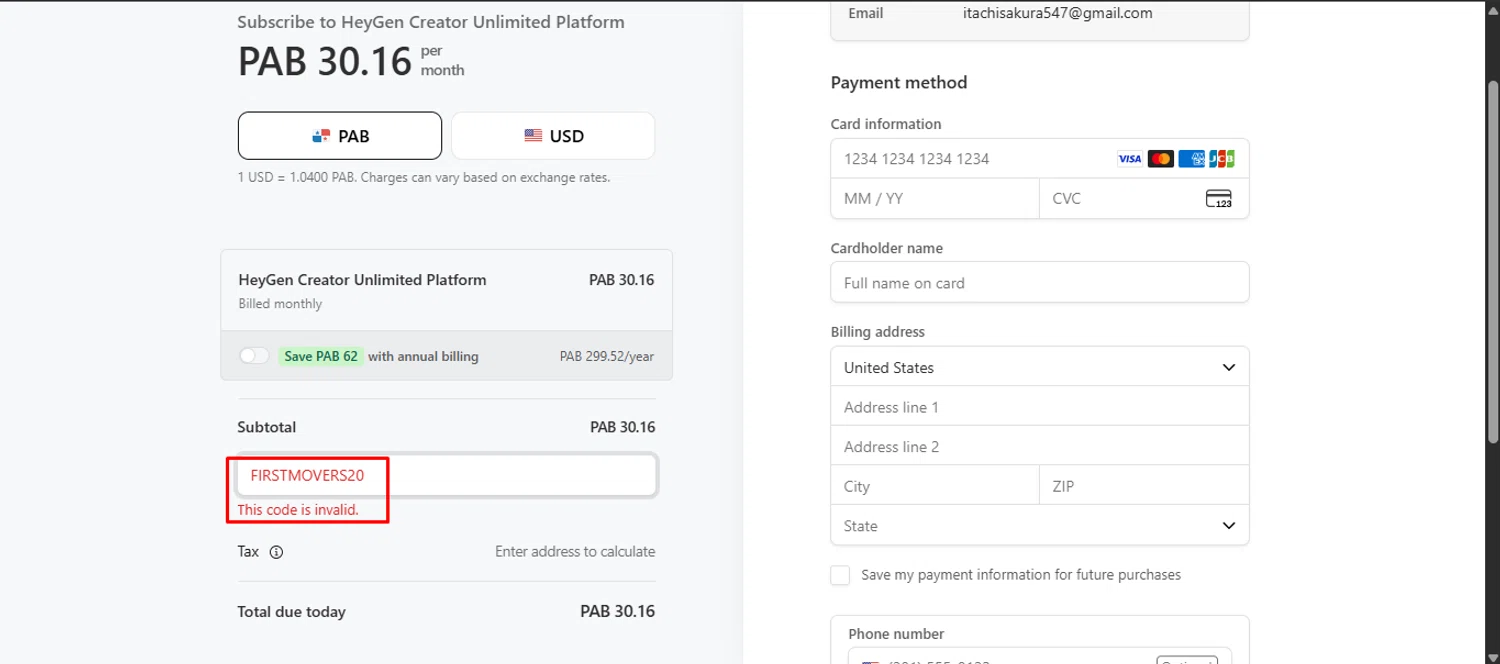The width and height of the screenshot is (1500, 664).
Task: Click the Total due today amount PAB 30.16
Action: coord(617,611)
